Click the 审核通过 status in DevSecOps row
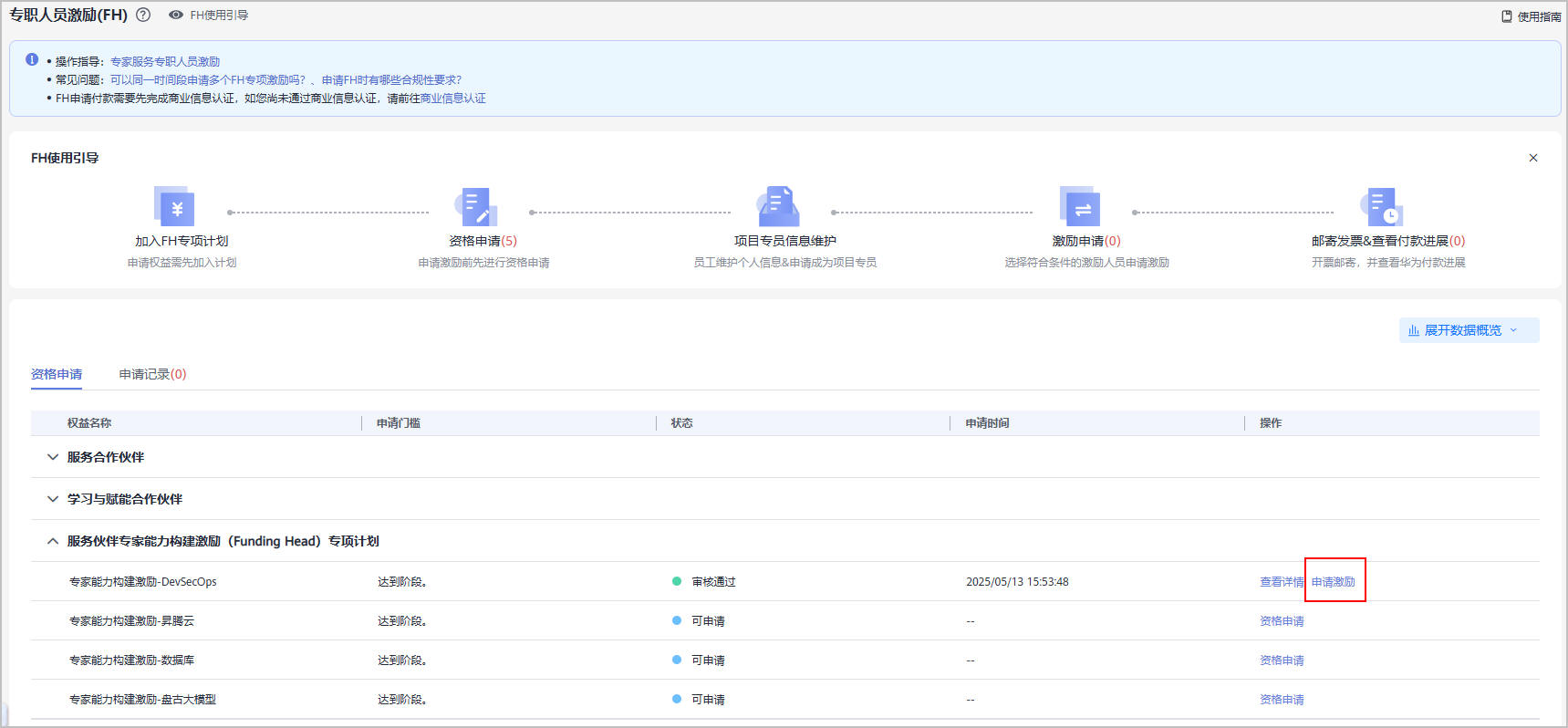Image resolution: width=1568 pixels, height=728 pixels. click(713, 582)
